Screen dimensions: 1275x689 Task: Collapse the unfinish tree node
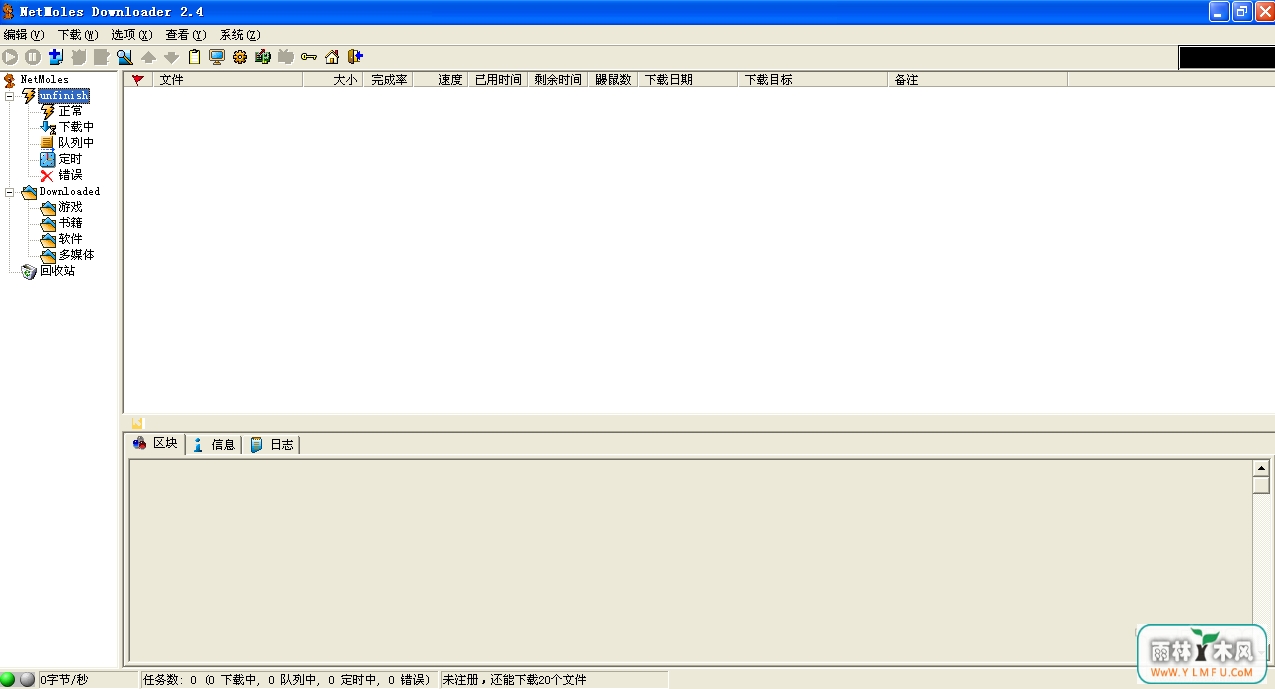click(x=11, y=96)
